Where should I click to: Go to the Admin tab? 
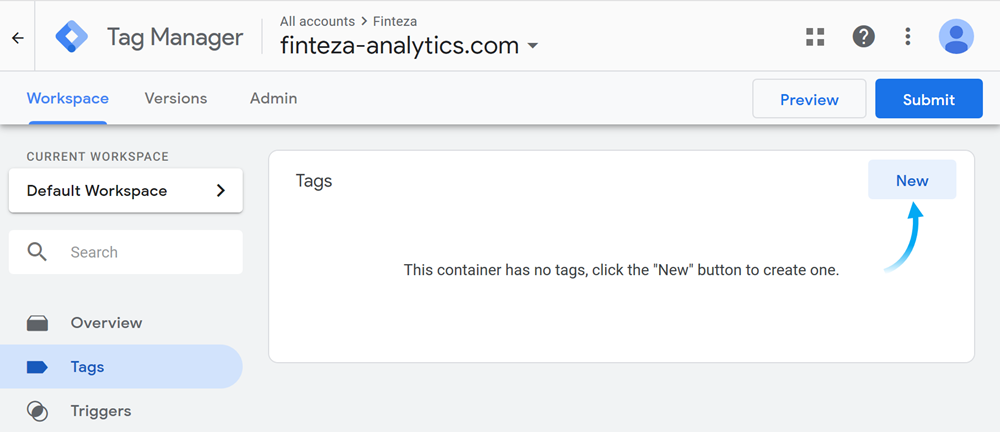pos(273,99)
